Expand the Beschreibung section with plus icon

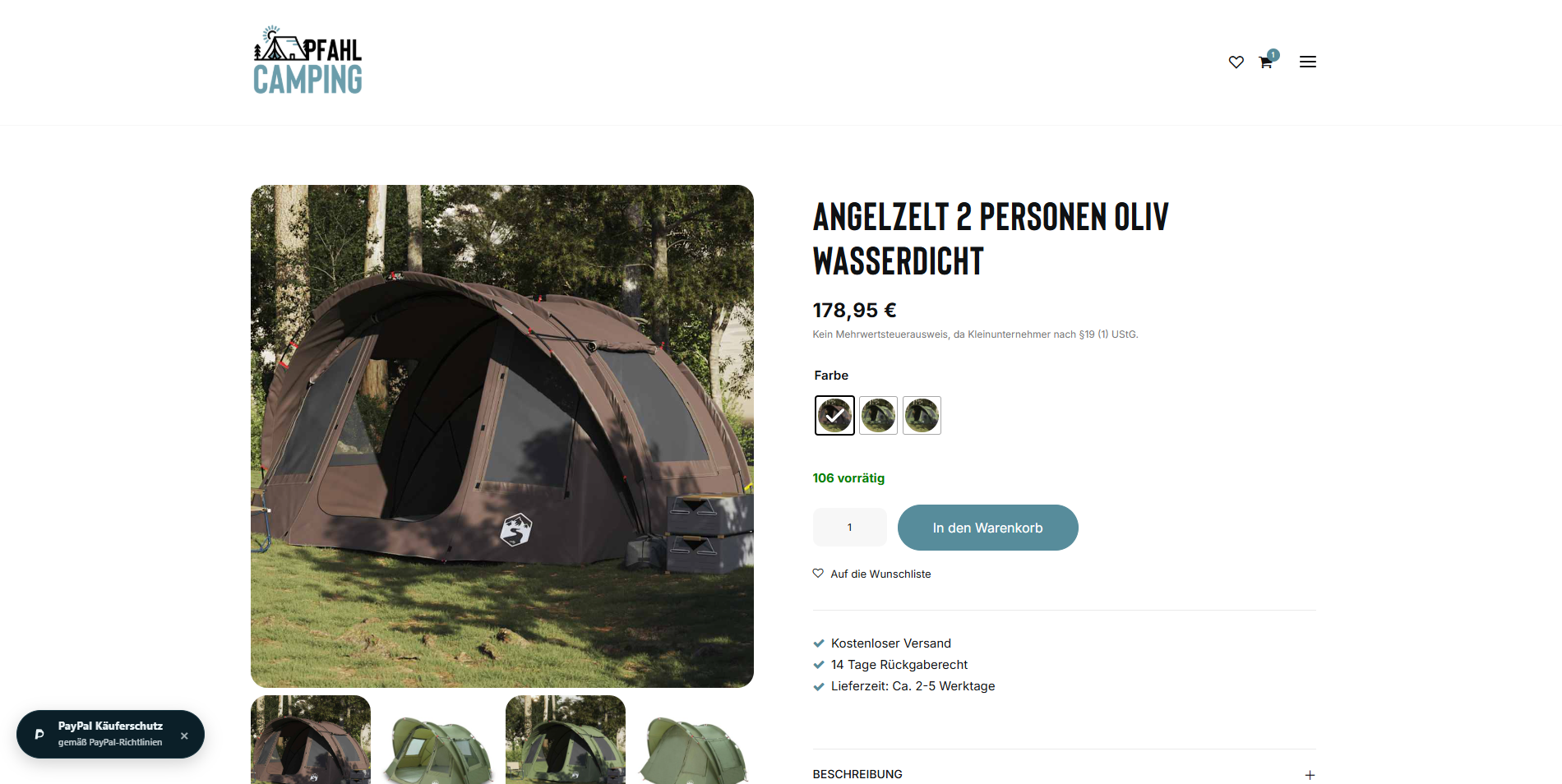coord(1310,775)
